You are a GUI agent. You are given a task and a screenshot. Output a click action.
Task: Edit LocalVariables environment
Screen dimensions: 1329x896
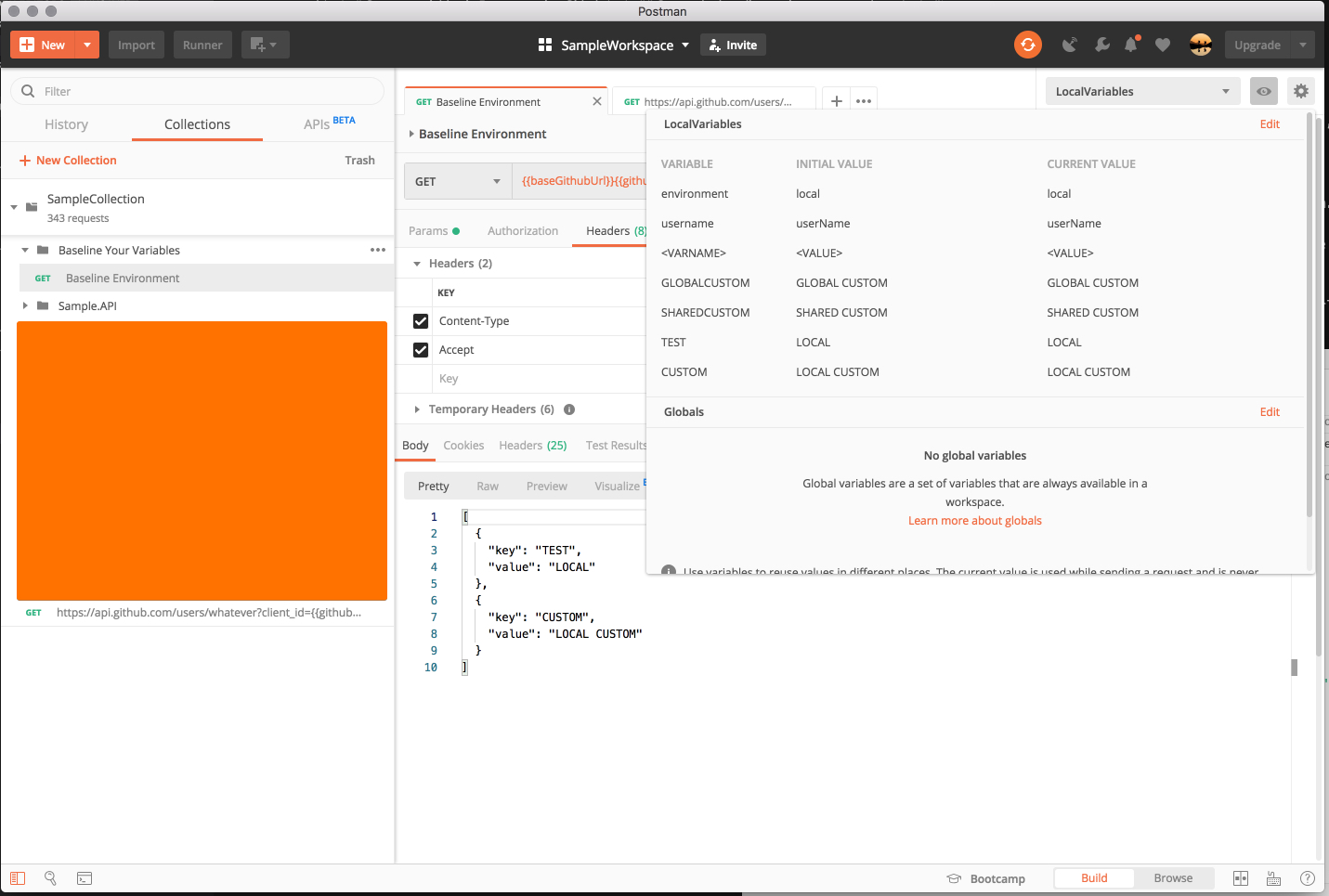pyautogui.click(x=1270, y=124)
